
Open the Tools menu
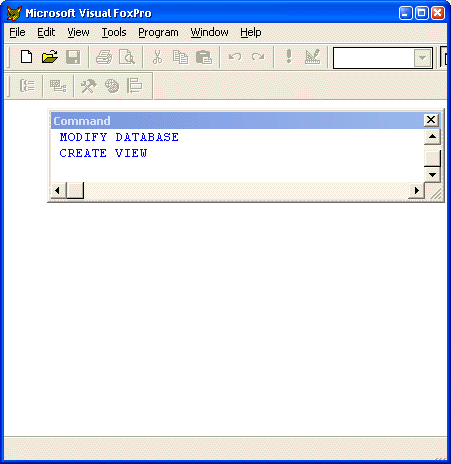[x=114, y=32]
